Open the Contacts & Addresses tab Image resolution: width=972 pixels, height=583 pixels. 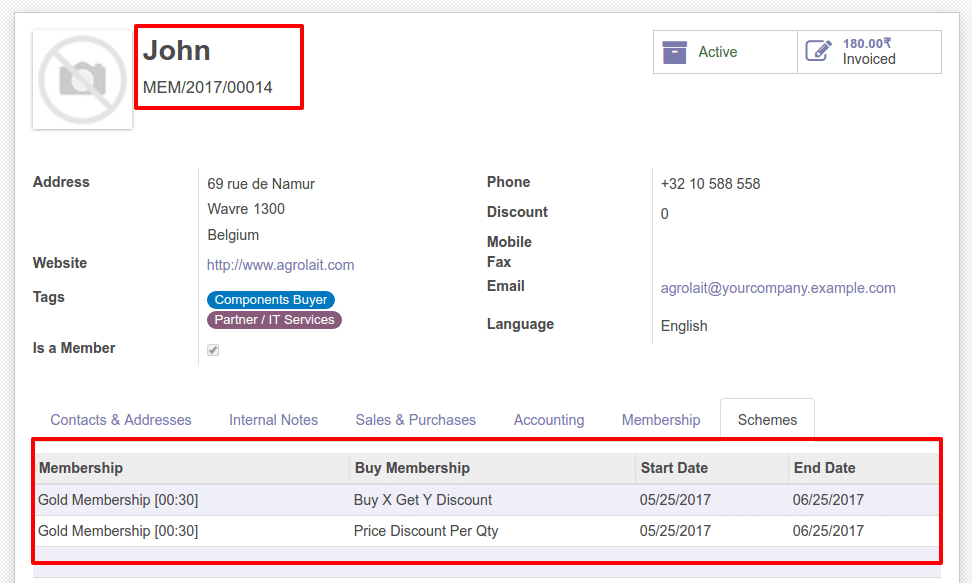tap(121, 420)
